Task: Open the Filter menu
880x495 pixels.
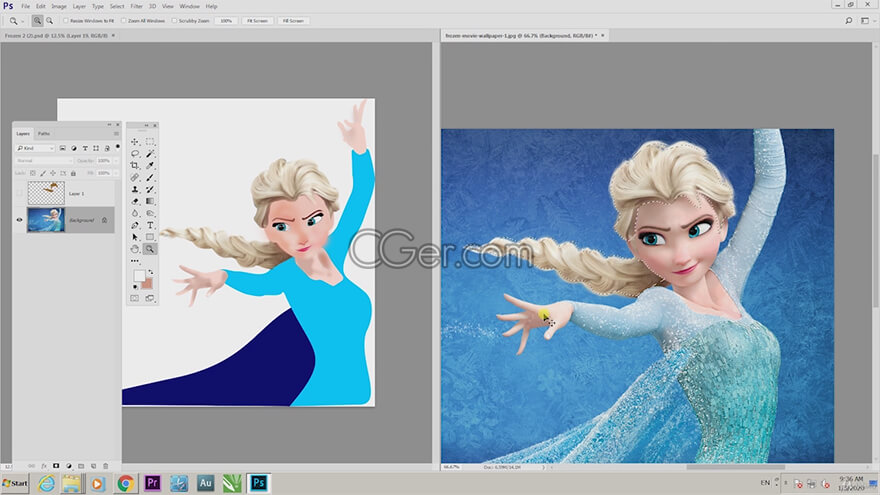Action: click(x=136, y=6)
